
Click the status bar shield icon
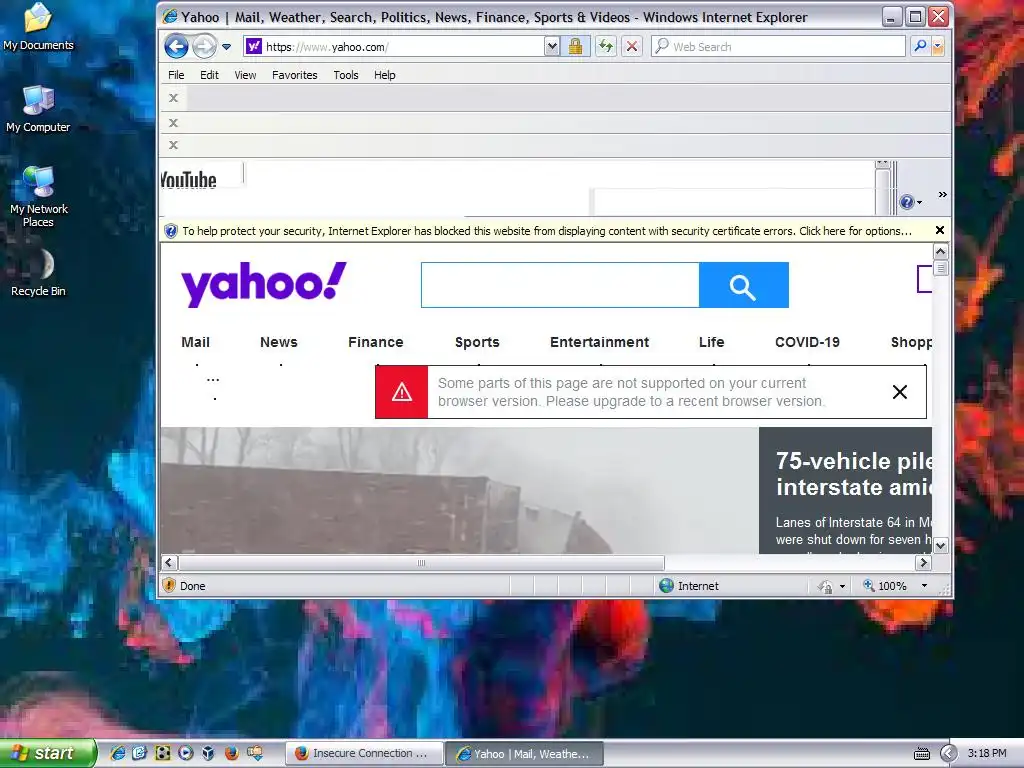pyautogui.click(x=169, y=585)
